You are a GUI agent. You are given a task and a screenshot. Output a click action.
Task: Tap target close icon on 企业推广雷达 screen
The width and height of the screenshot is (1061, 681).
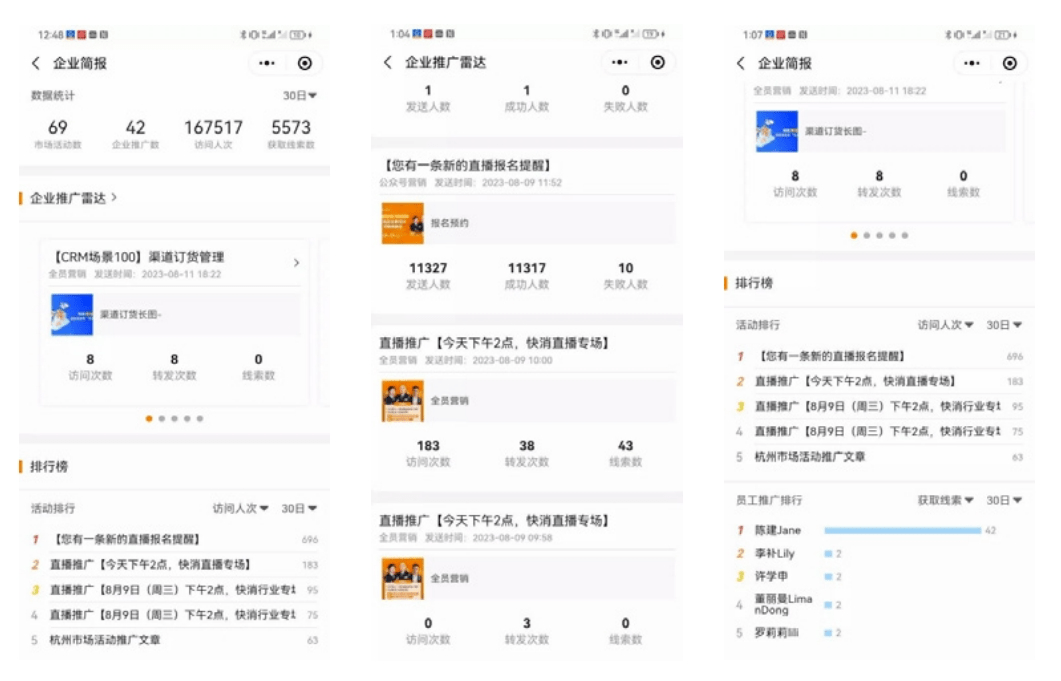658,62
